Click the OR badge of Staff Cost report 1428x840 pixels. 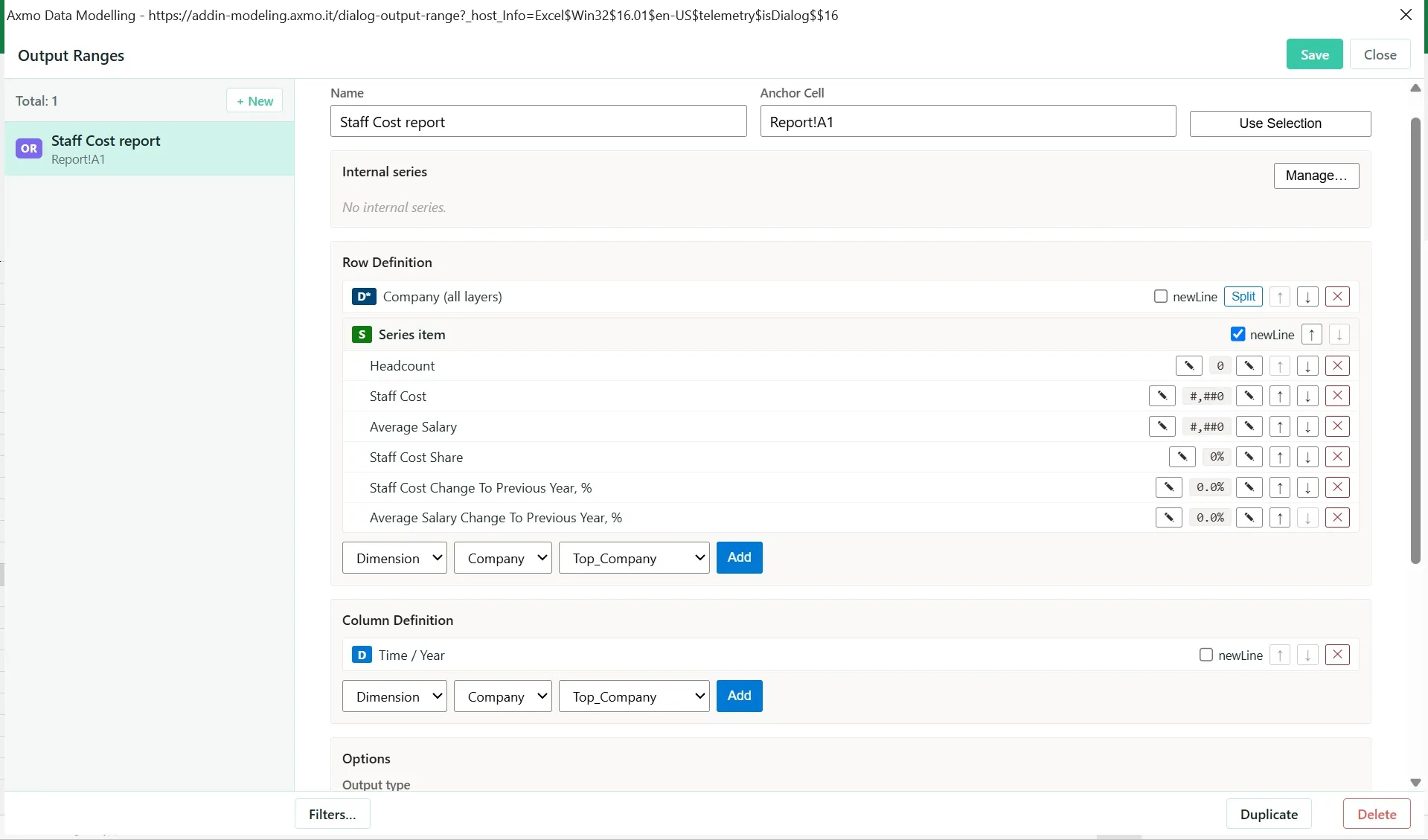coord(29,149)
